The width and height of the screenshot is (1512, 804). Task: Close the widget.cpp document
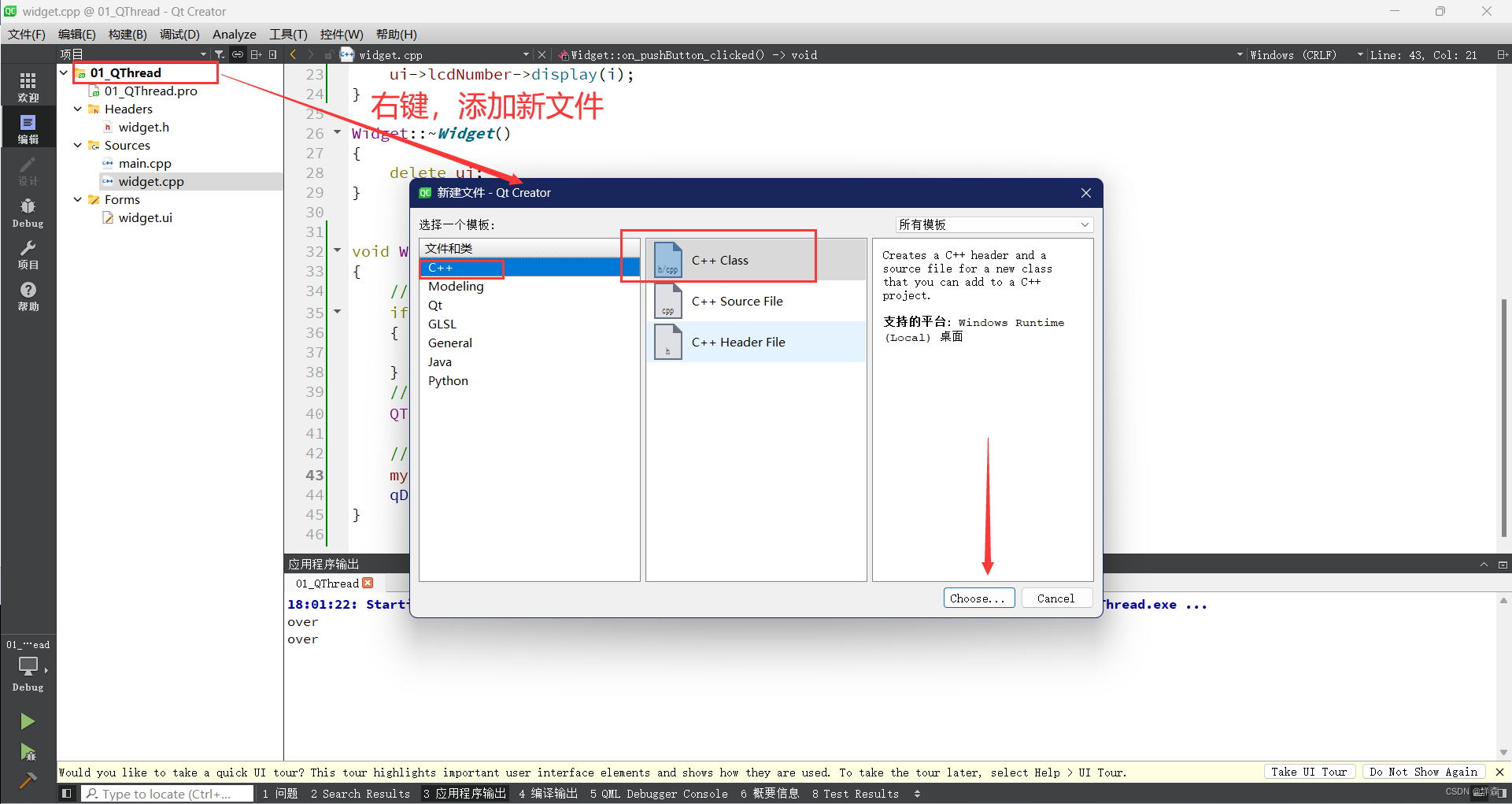(x=542, y=54)
